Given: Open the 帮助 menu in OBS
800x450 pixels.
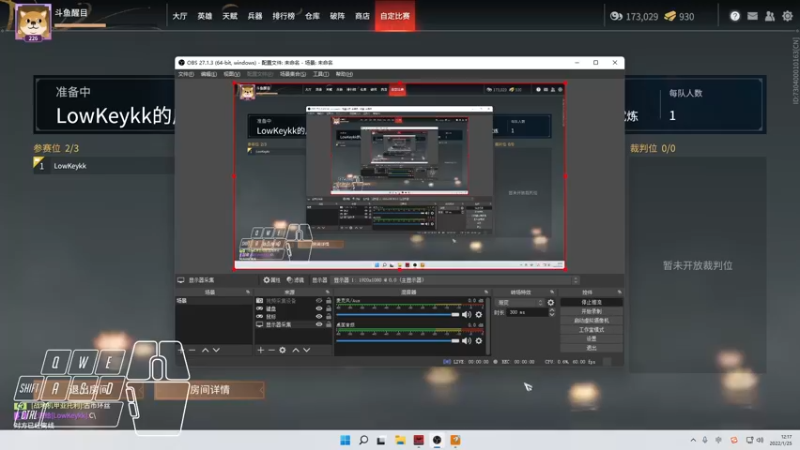Looking at the screenshot, I should click(x=344, y=74).
